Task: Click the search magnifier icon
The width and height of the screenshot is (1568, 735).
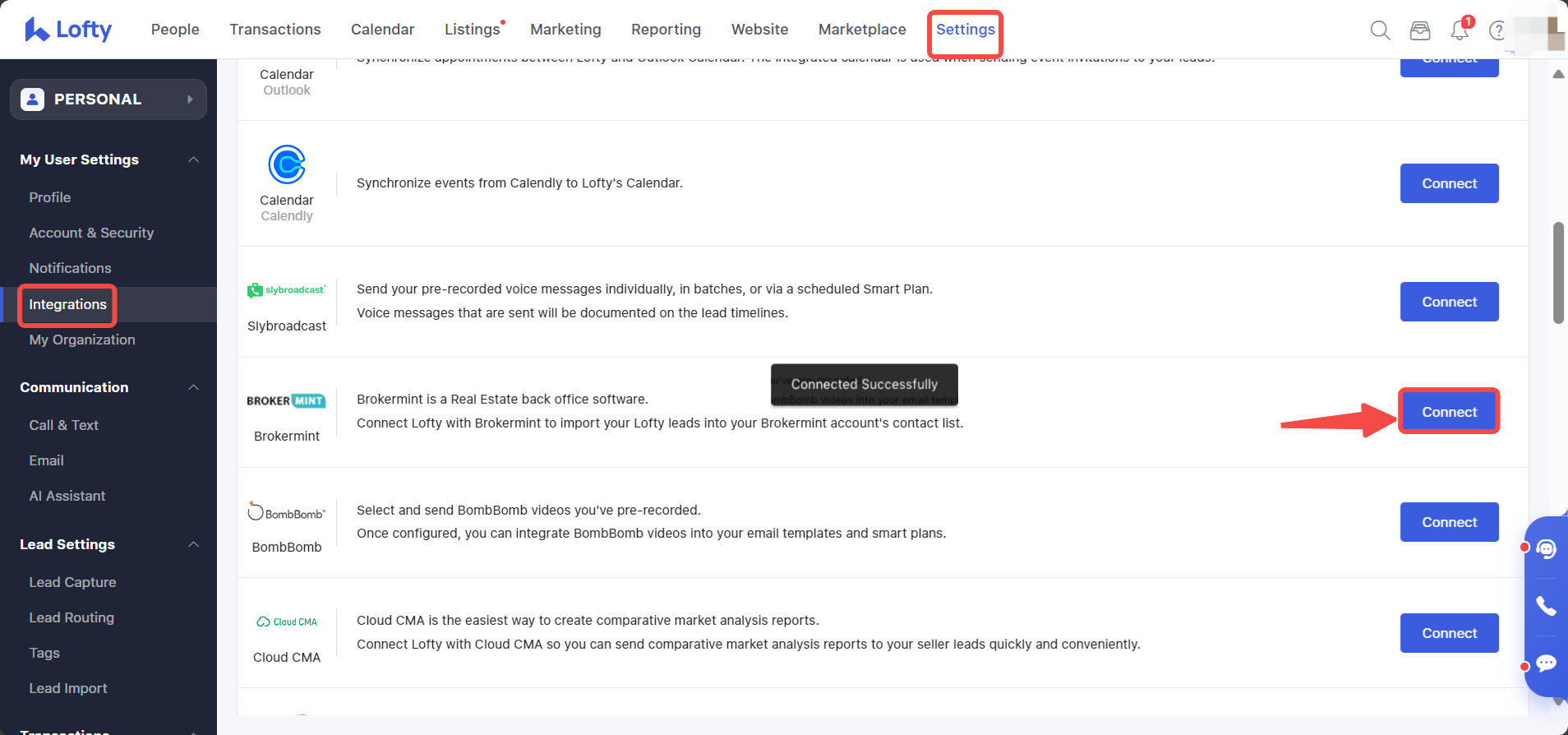Action: coord(1380,30)
